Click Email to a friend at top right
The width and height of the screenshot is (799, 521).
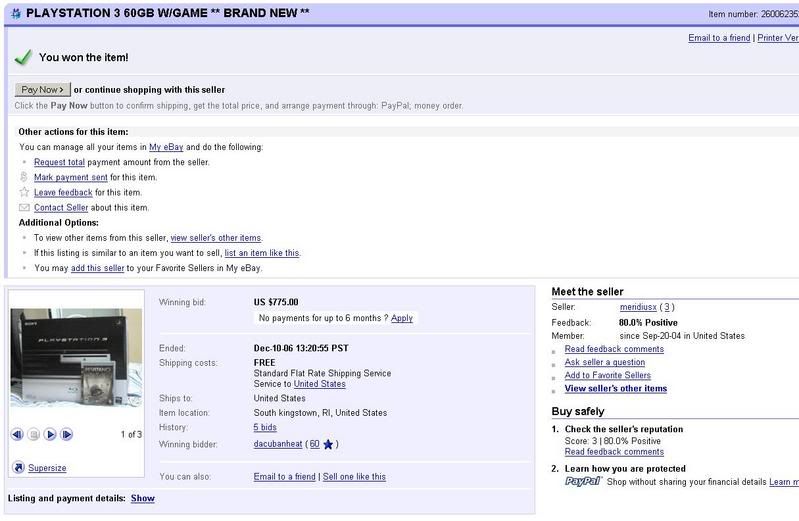719,38
